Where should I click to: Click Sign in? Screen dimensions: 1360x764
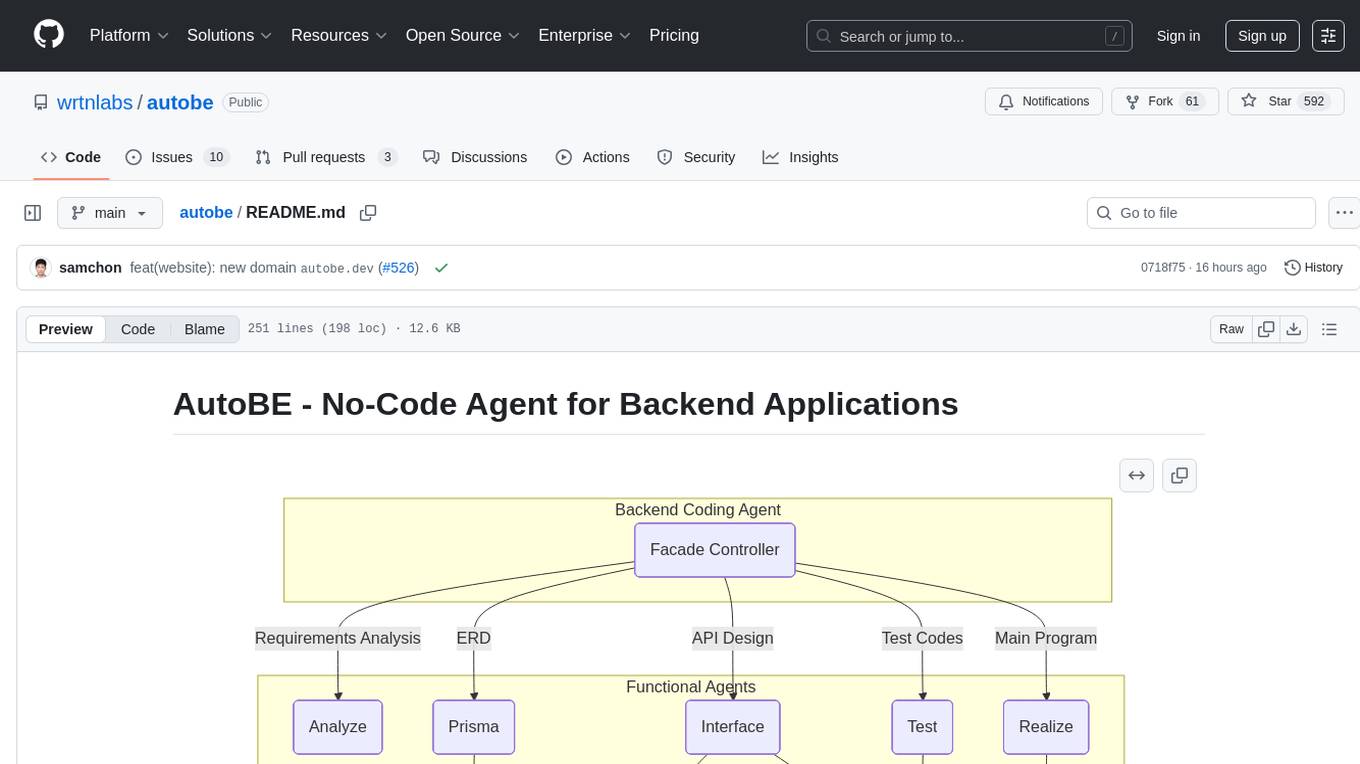tap(1178, 36)
